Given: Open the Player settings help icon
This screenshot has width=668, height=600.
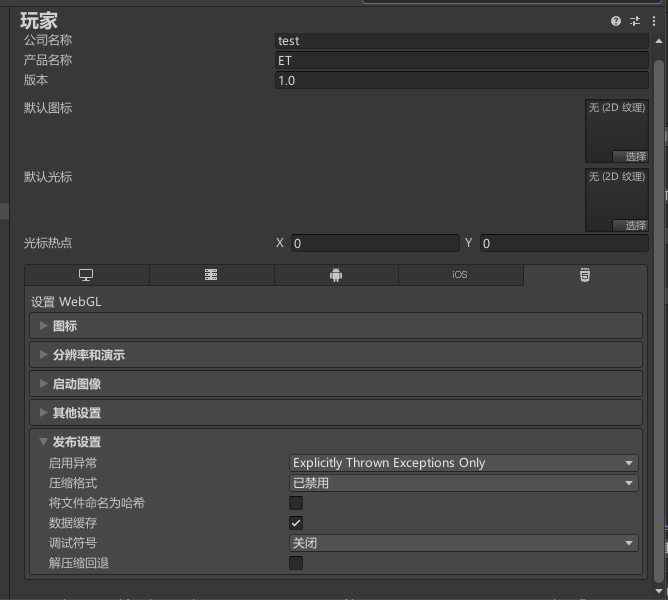Looking at the screenshot, I should pyautogui.click(x=616, y=21).
